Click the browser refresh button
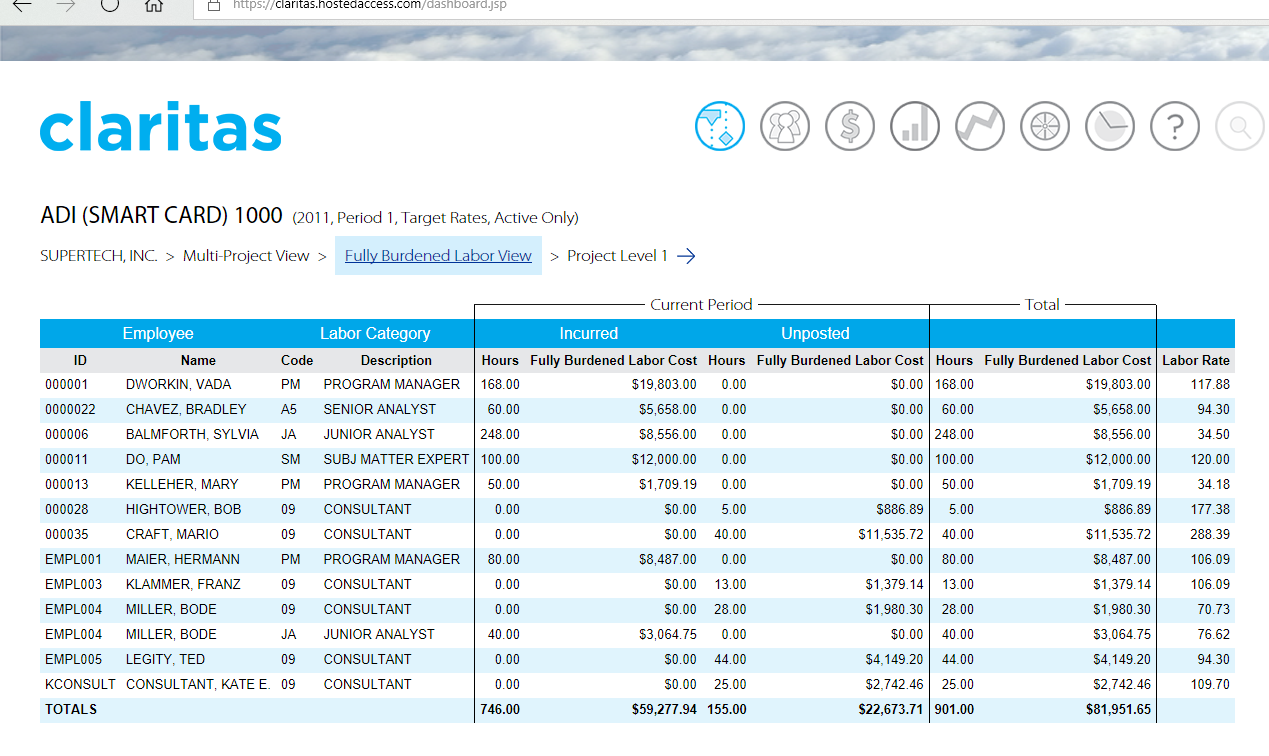This screenshot has height=756, width=1269. click(110, 5)
